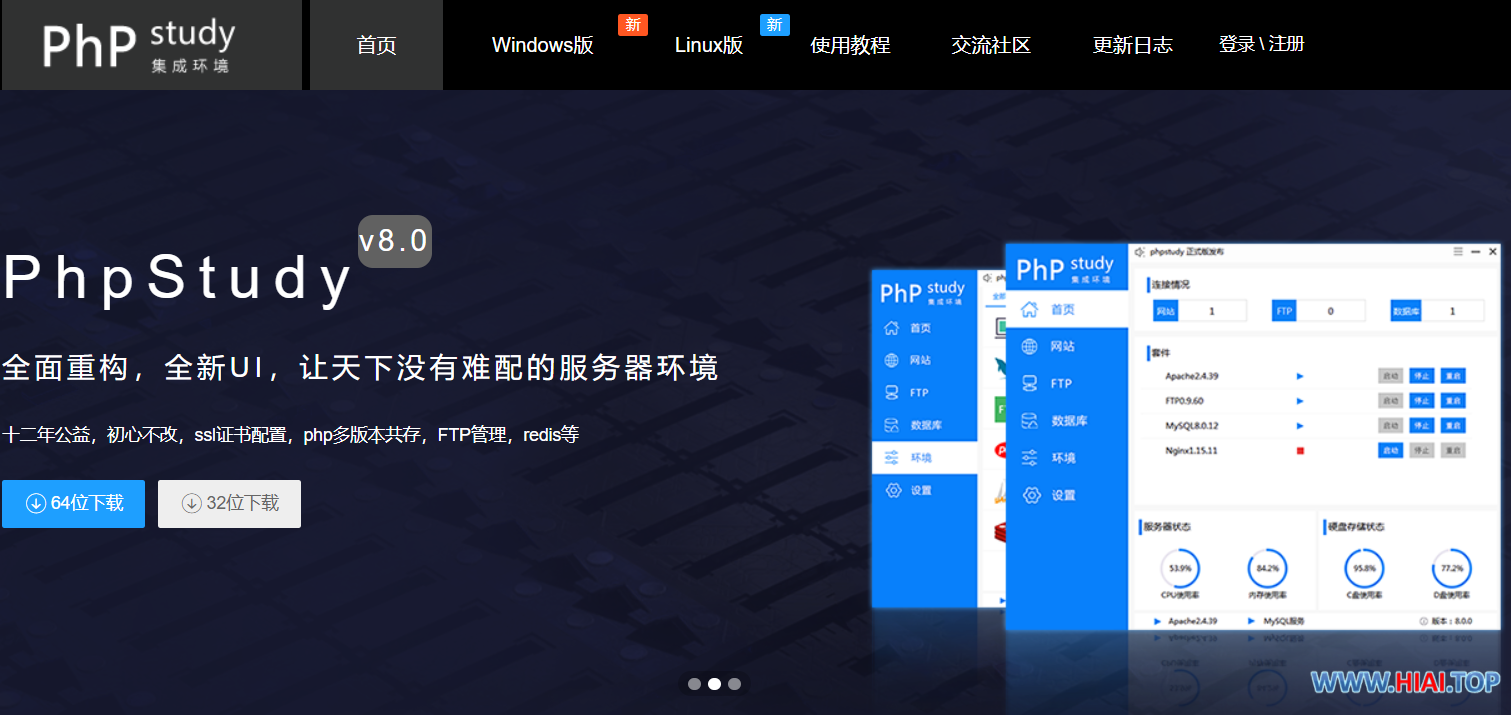Click the tagline starting 全面重构，全新UI
Image resolution: width=1511 pixels, height=715 pixels.
360,368
